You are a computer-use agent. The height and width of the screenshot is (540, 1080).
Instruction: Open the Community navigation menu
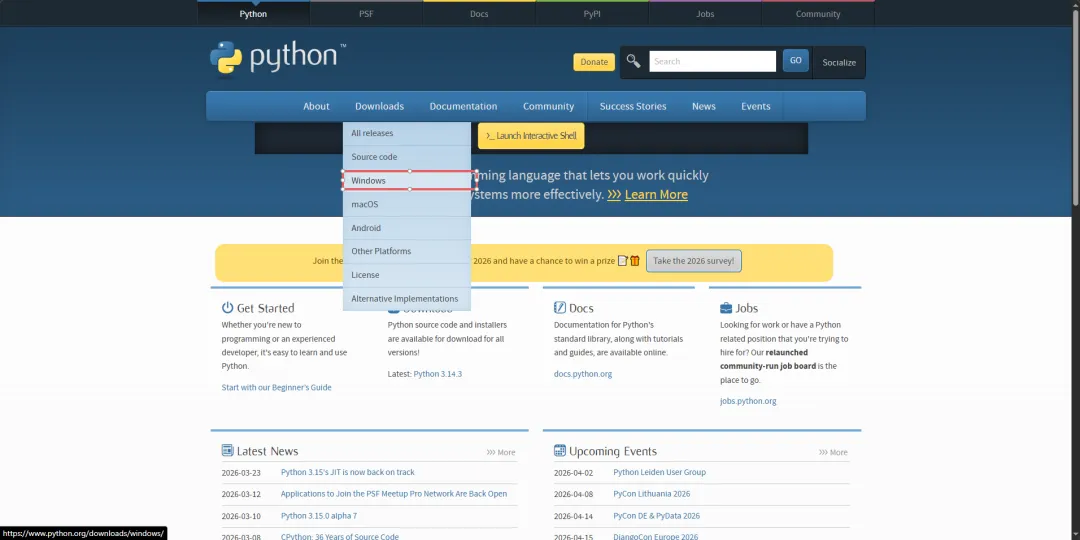click(548, 106)
